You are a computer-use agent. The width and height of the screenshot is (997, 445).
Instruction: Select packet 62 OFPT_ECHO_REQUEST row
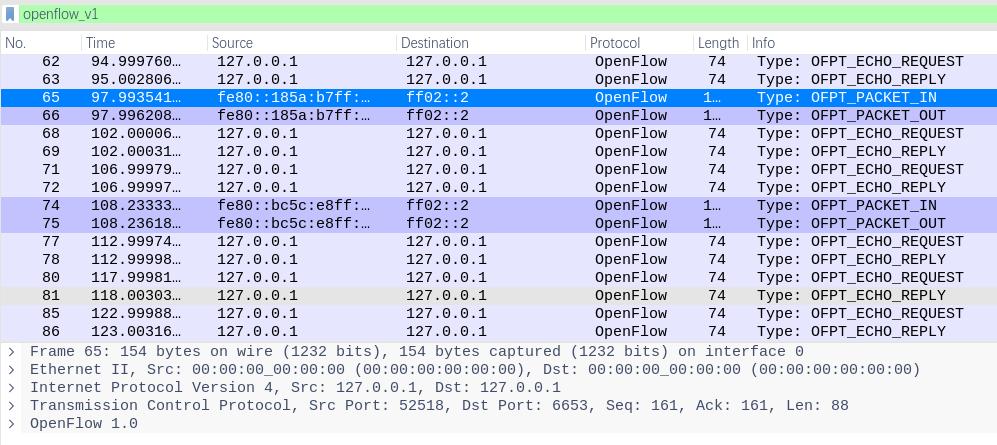(x=498, y=62)
